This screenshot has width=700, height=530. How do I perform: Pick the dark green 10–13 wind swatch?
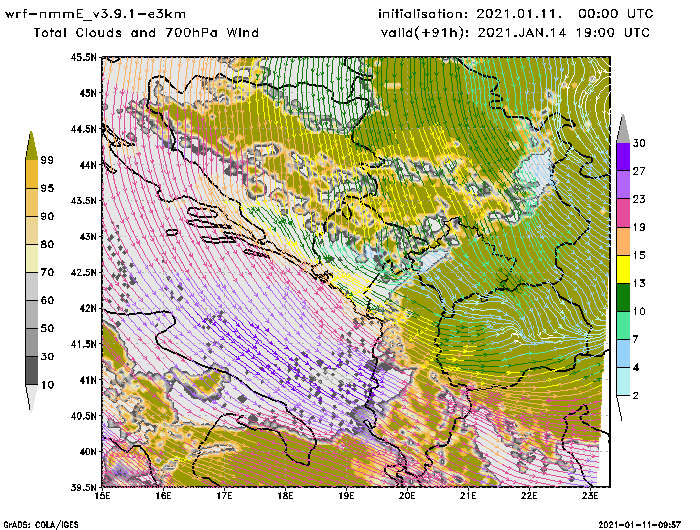click(623, 297)
